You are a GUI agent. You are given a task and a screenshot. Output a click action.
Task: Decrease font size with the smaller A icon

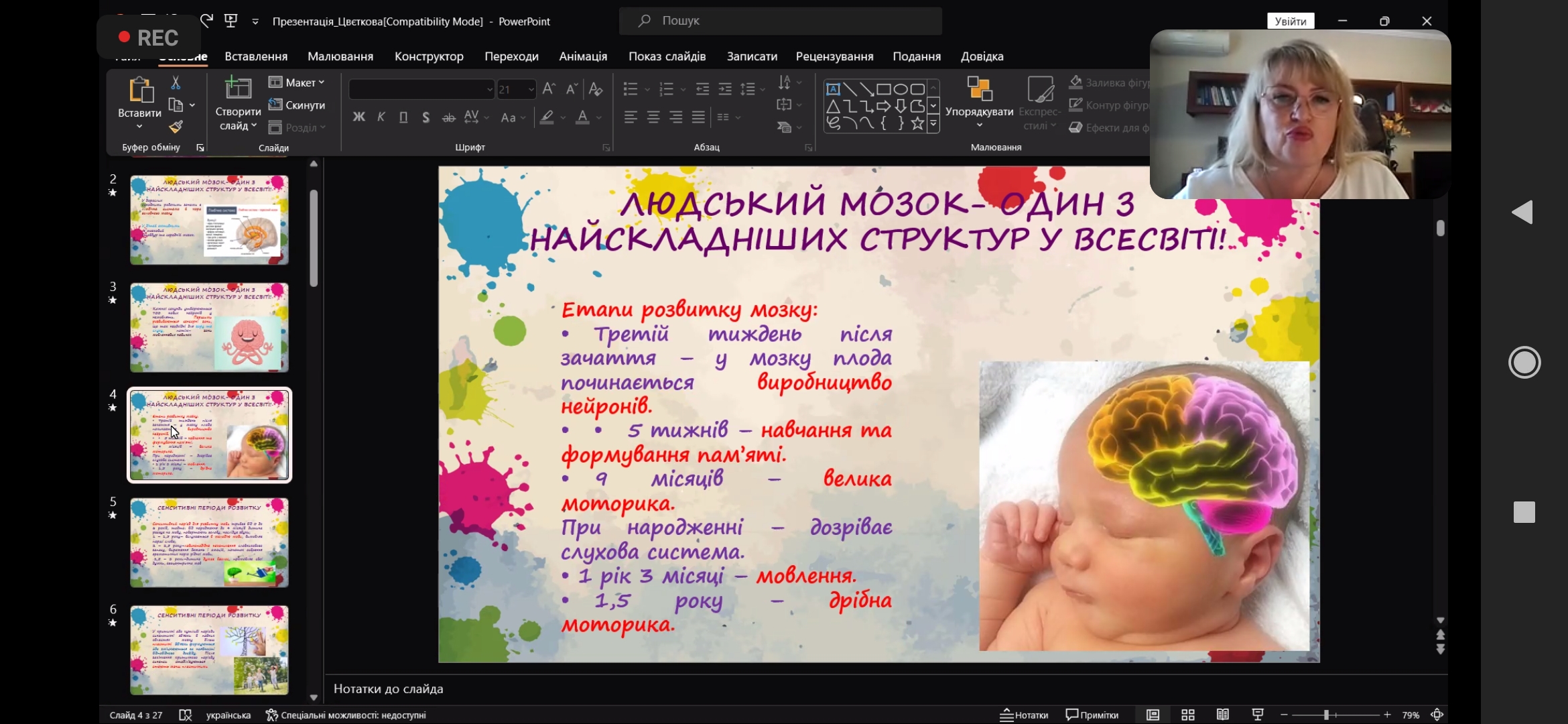point(572,88)
